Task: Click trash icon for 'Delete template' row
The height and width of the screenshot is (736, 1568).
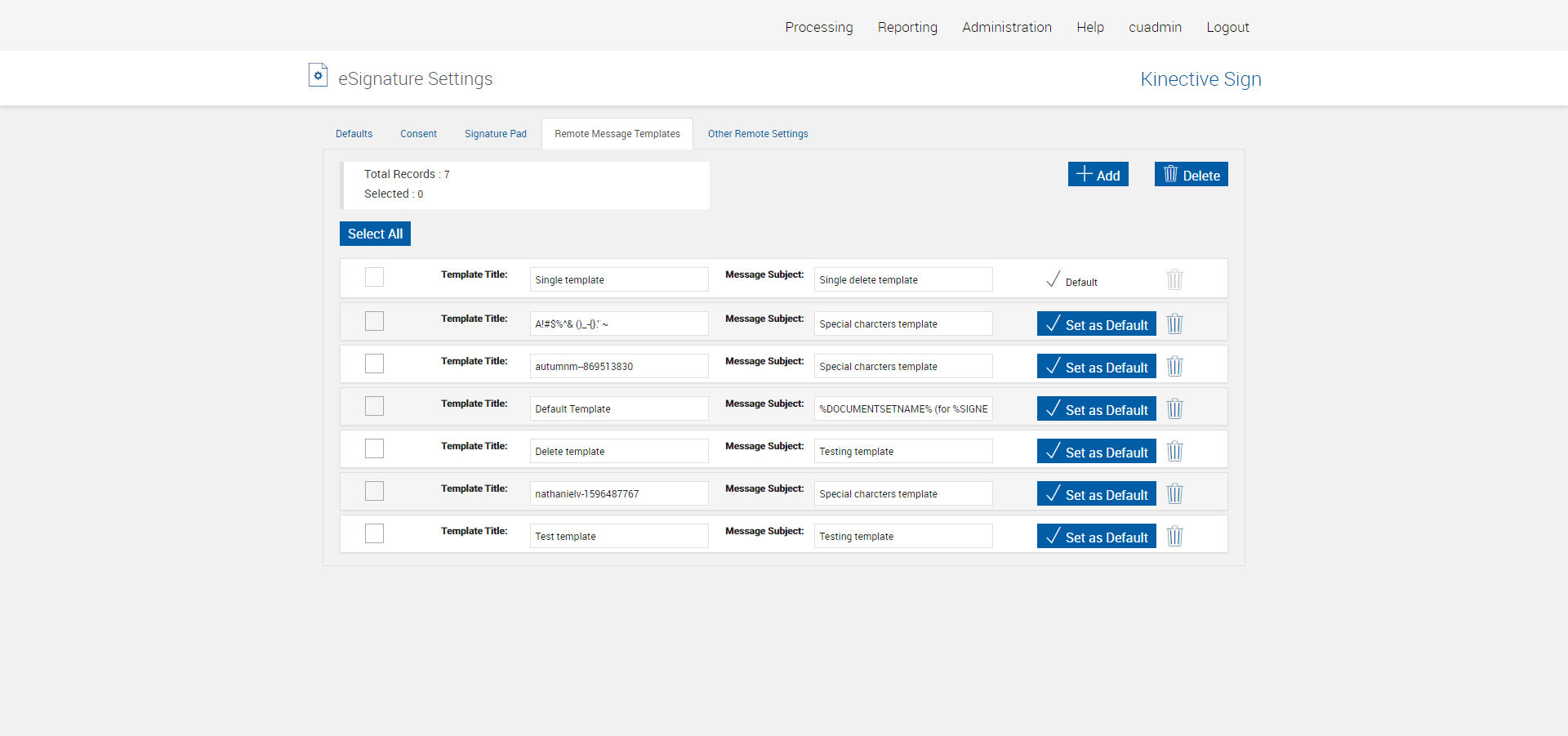Action: (1174, 451)
